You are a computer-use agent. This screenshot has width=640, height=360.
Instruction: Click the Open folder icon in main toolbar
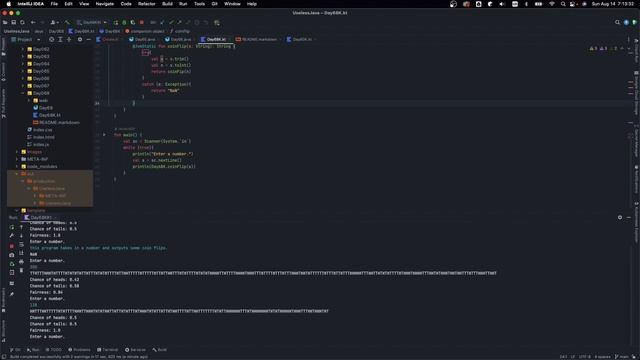5,22
